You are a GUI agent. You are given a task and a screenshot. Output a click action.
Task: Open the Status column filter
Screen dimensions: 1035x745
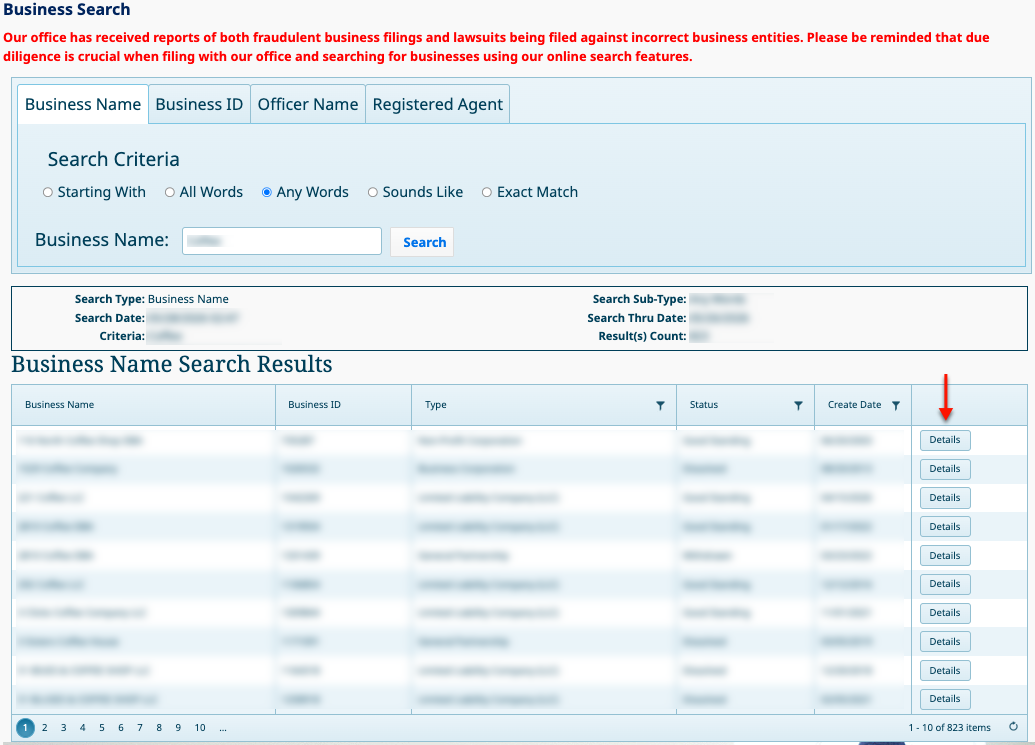pos(798,405)
